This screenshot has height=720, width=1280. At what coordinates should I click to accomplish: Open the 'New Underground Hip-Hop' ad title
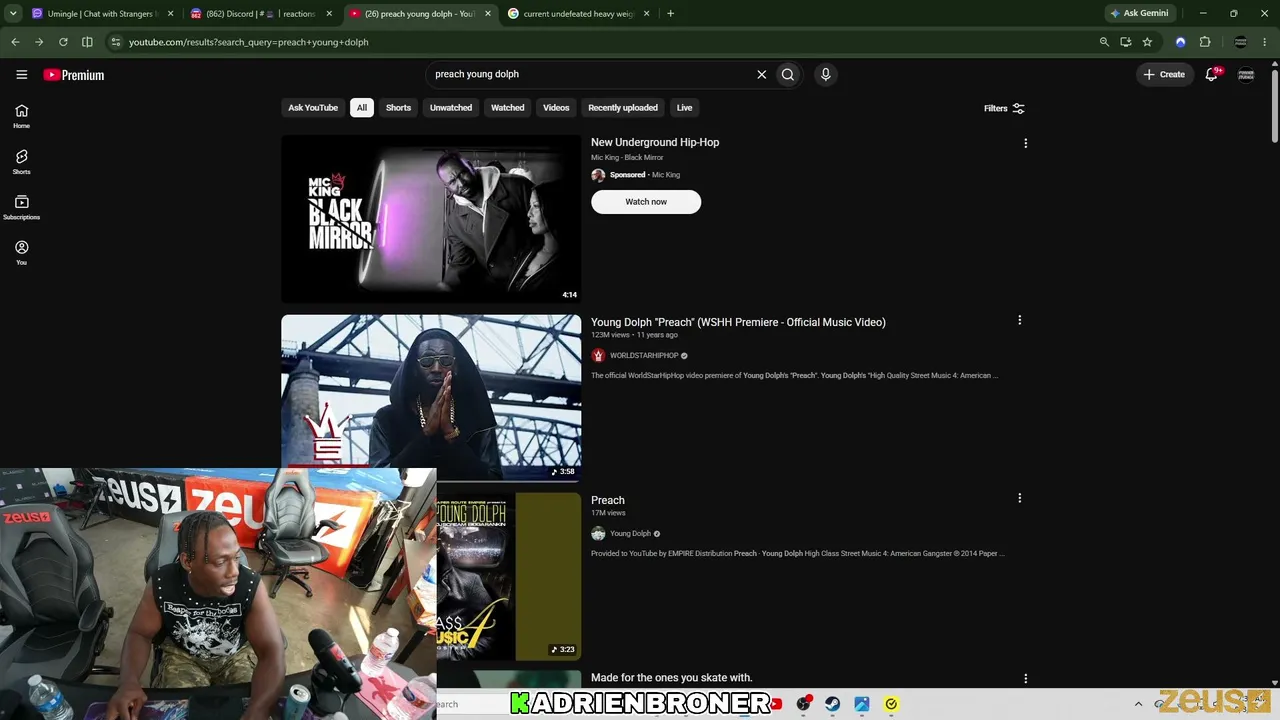tap(655, 142)
